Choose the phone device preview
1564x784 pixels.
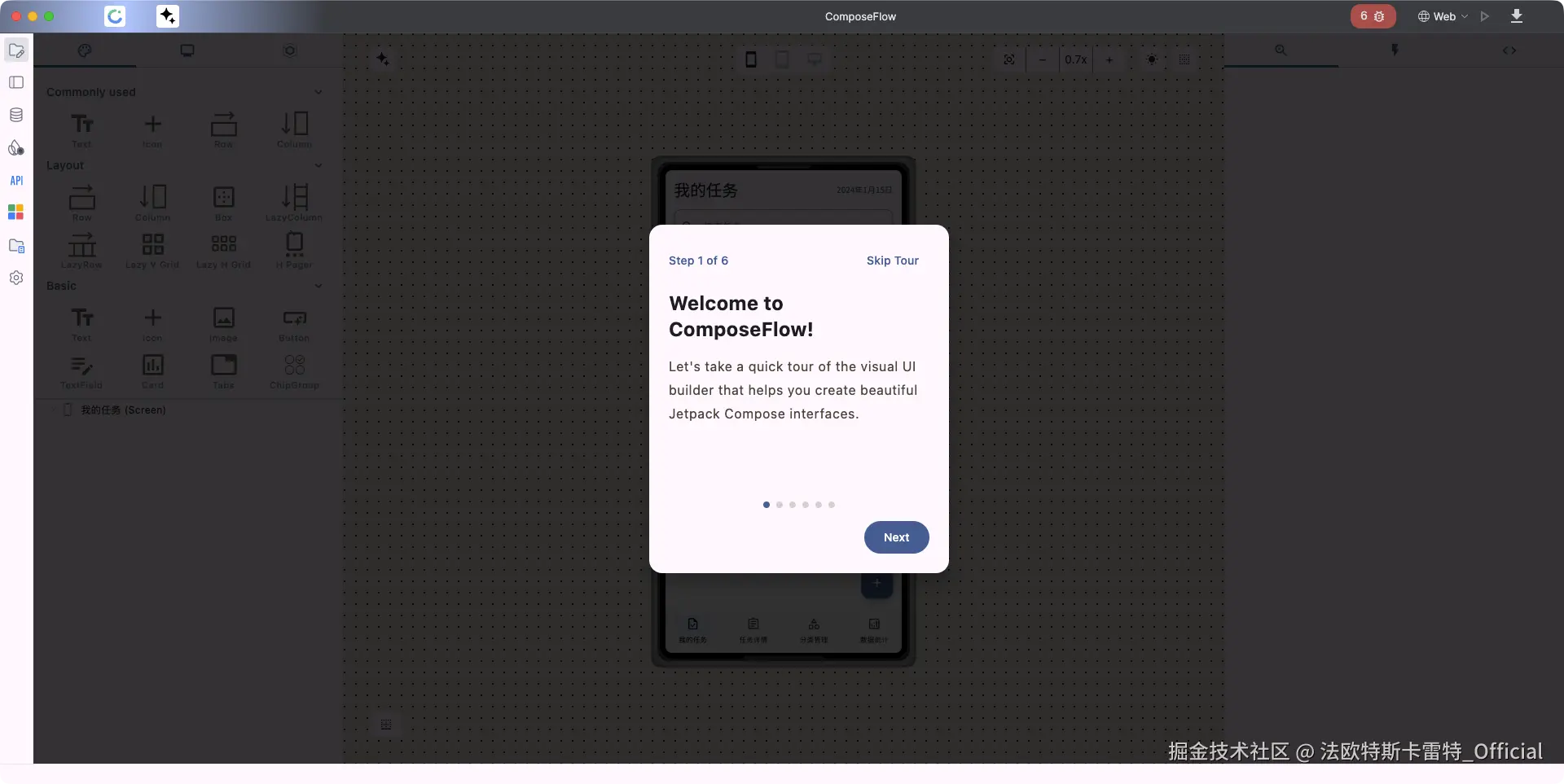click(751, 59)
